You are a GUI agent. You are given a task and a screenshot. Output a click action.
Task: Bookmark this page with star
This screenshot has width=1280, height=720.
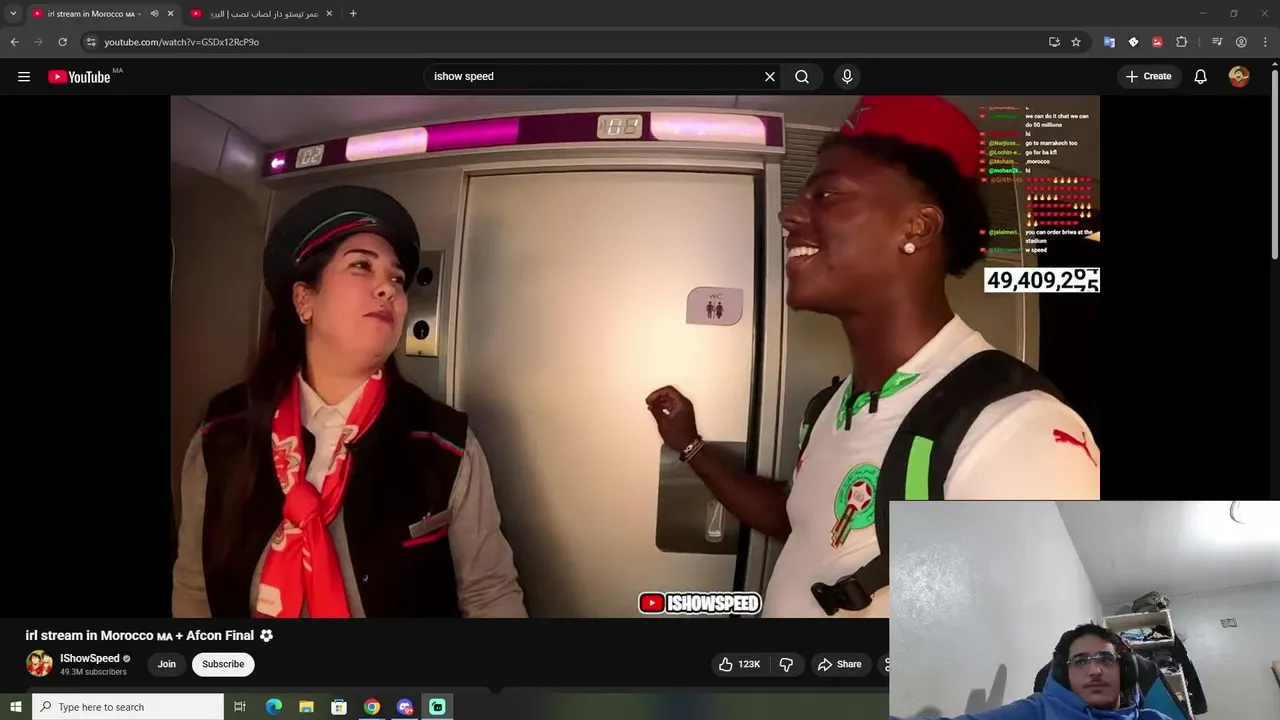[x=1076, y=42]
